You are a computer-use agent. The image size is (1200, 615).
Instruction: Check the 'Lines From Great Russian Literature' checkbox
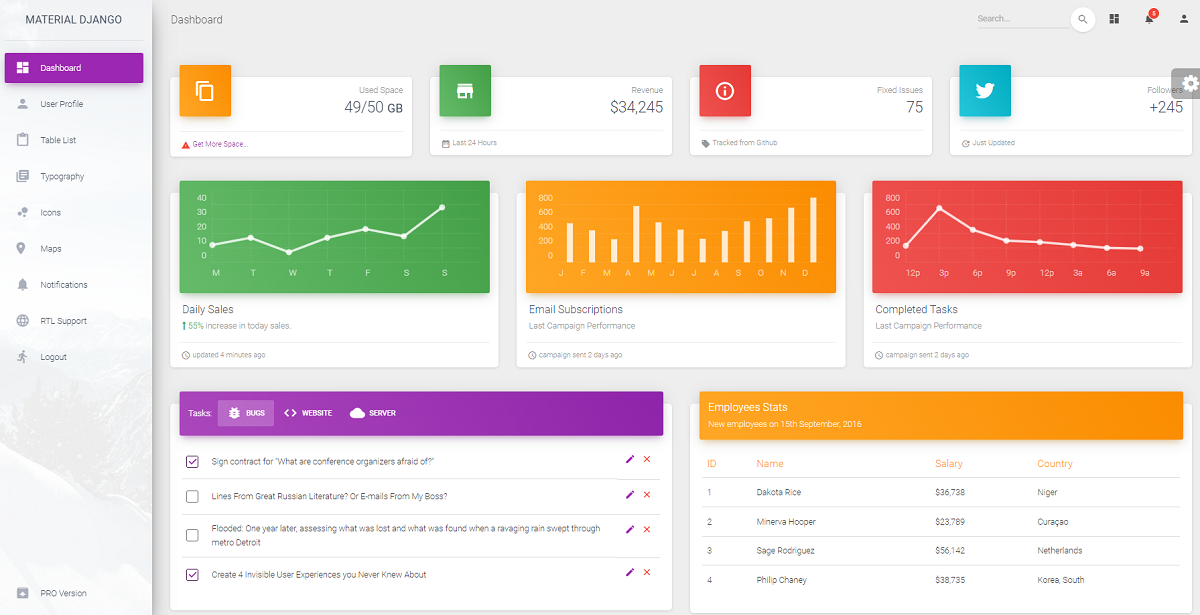tap(192, 496)
